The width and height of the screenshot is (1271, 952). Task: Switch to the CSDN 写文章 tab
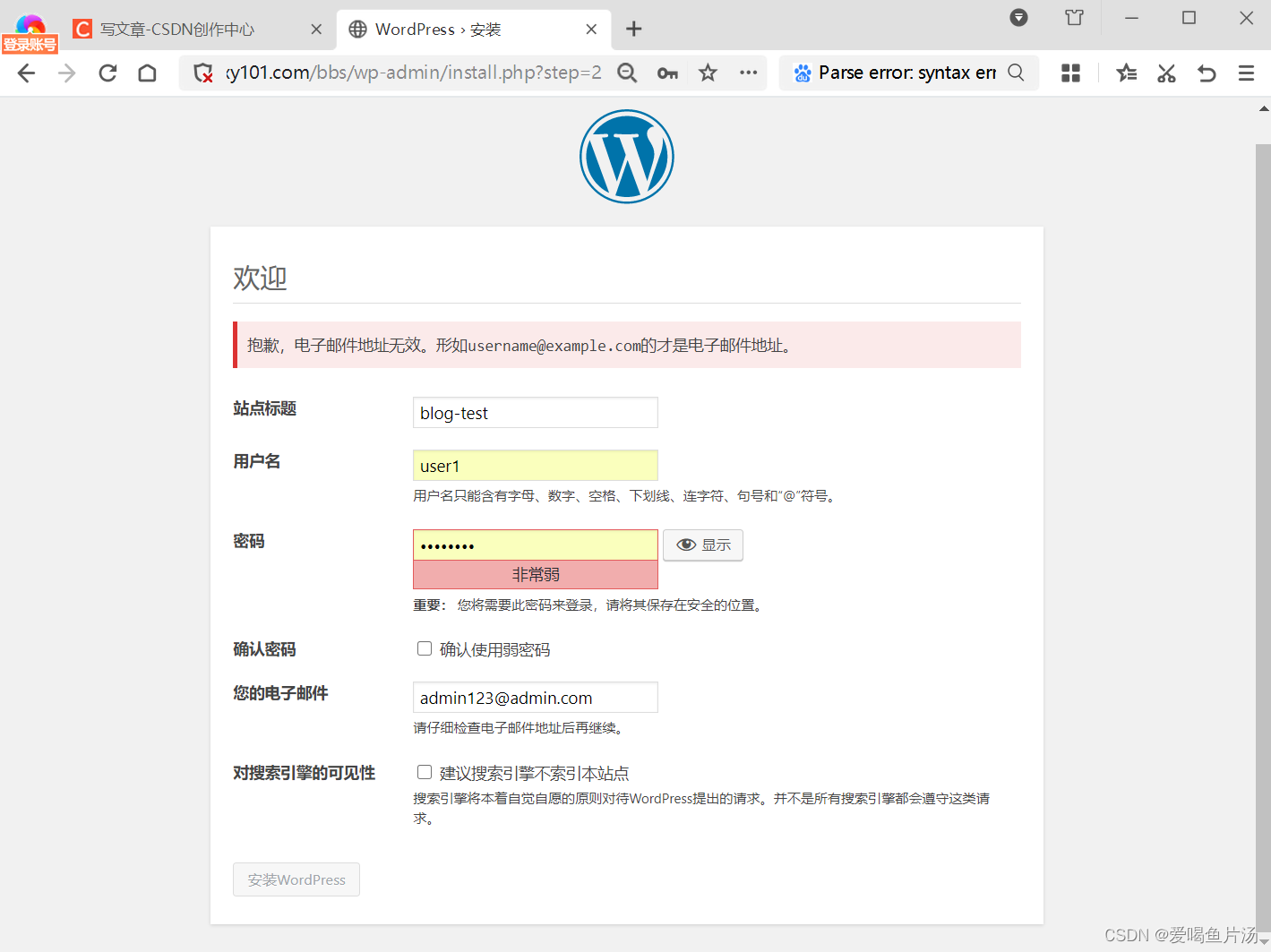pos(177,30)
